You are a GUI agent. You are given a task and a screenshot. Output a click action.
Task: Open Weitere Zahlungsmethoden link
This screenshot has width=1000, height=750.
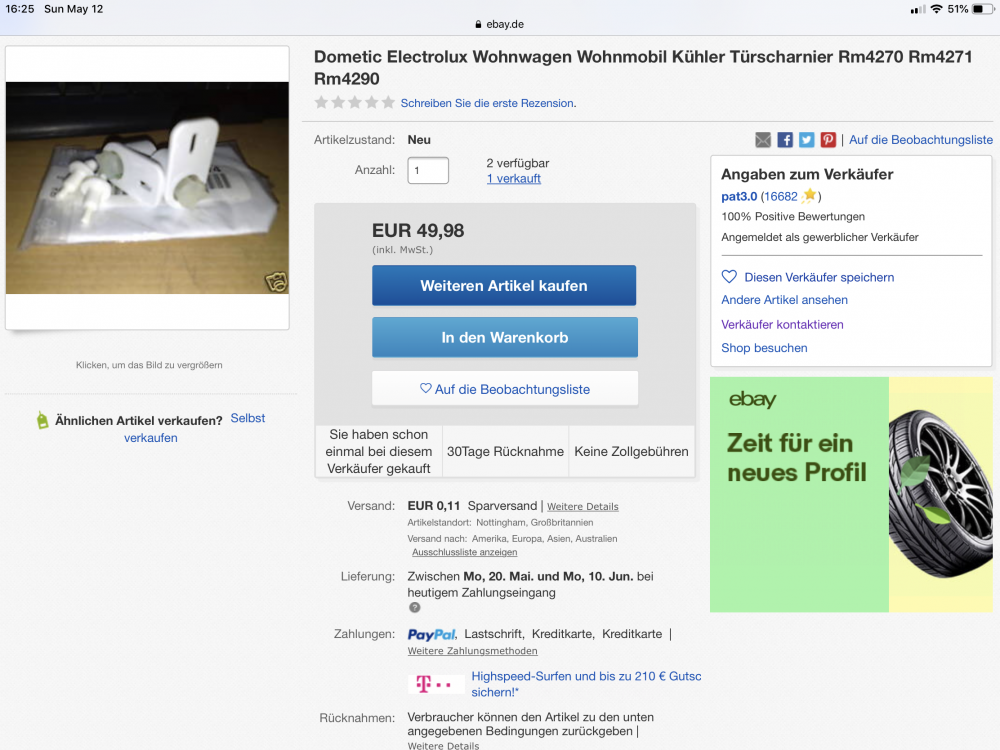(x=473, y=651)
